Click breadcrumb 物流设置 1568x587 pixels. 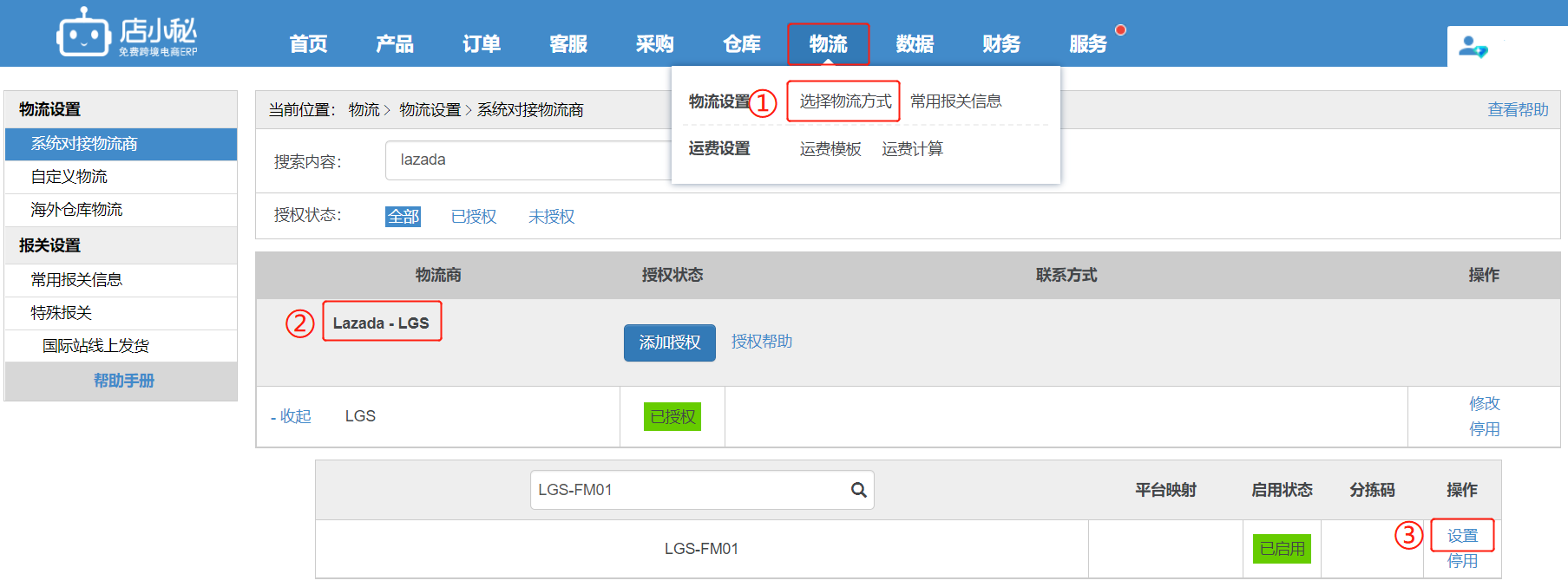click(x=430, y=110)
